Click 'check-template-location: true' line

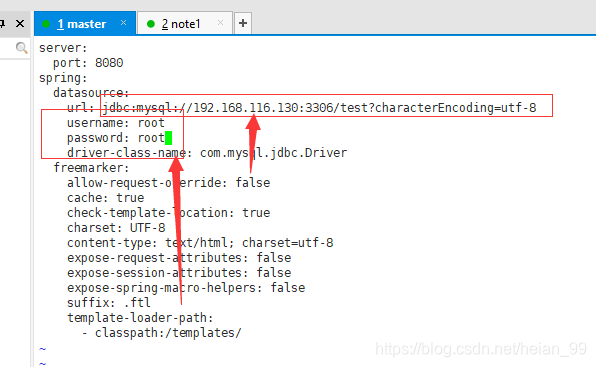168,213
